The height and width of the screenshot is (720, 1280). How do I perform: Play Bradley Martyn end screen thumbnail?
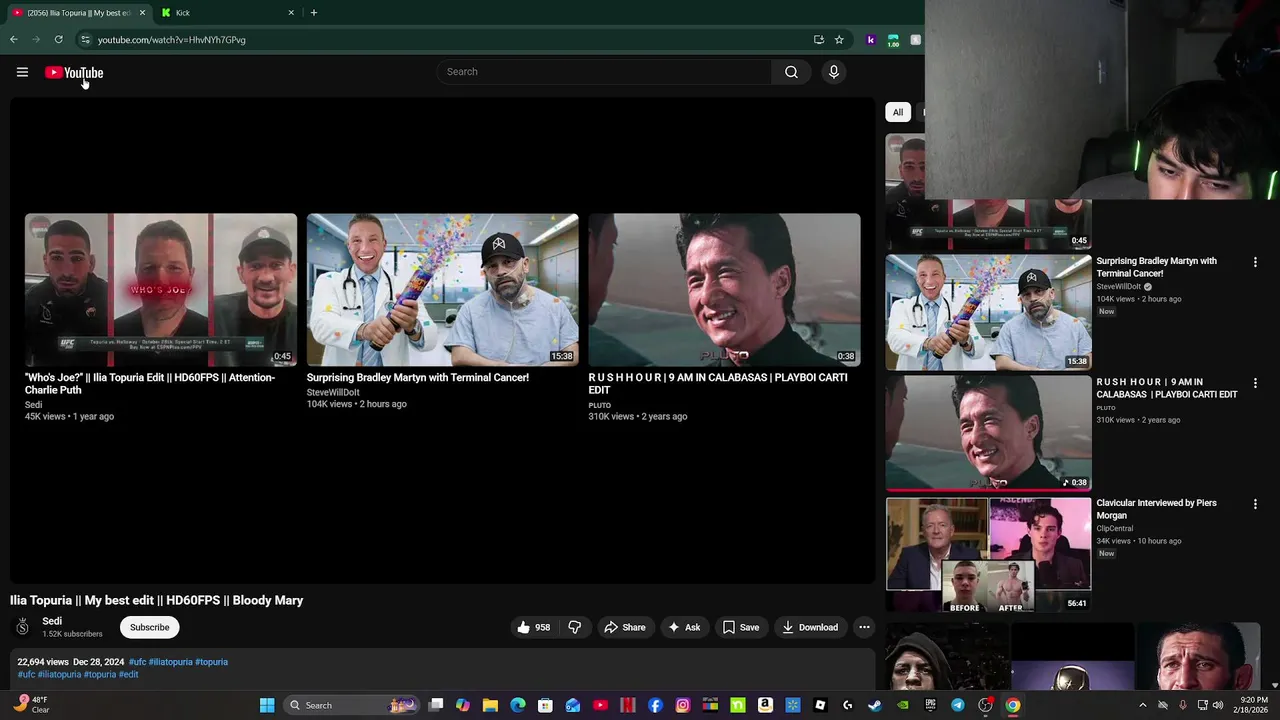(x=442, y=290)
